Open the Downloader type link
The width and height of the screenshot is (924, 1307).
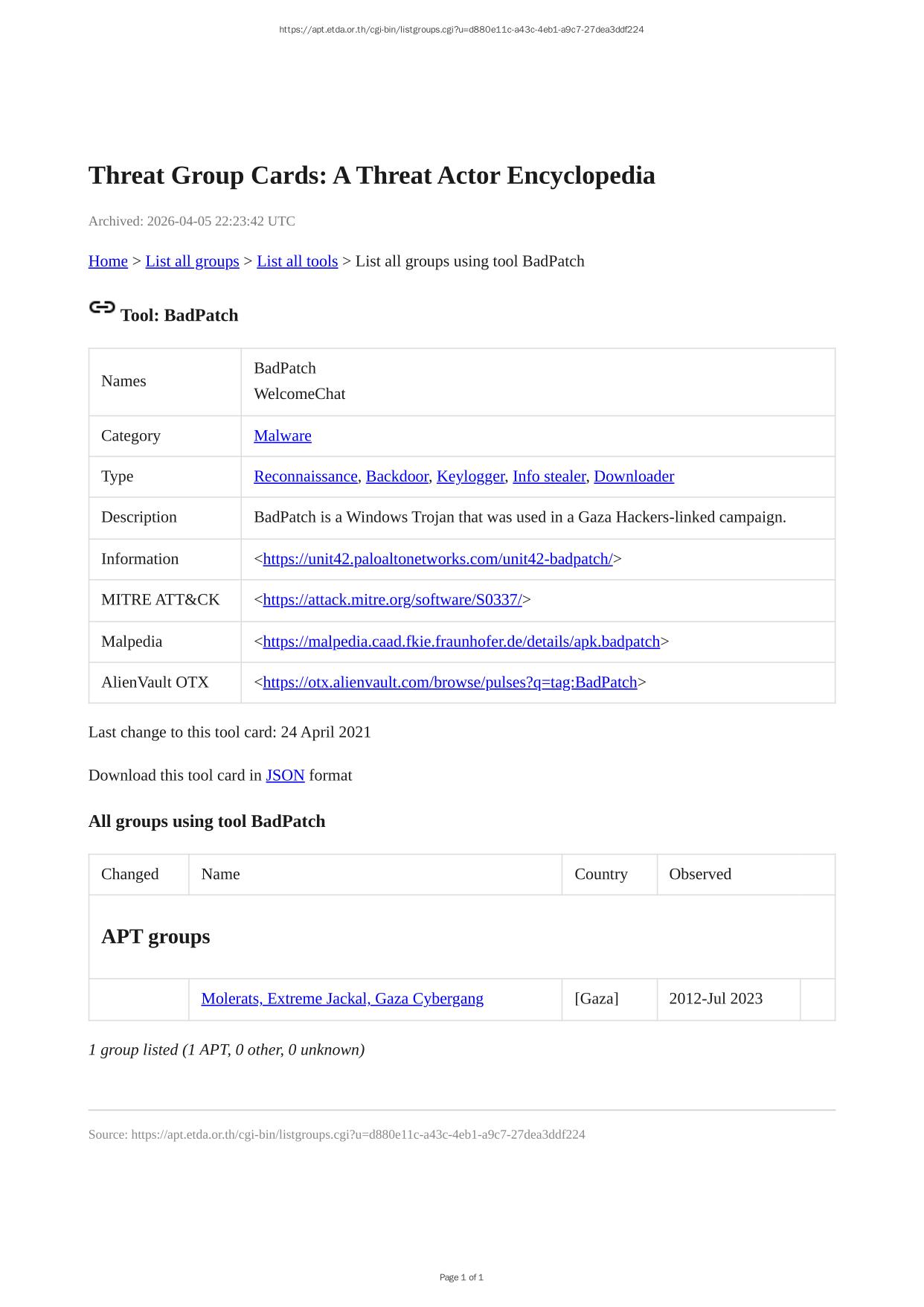pyautogui.click(x=634, y=476)
